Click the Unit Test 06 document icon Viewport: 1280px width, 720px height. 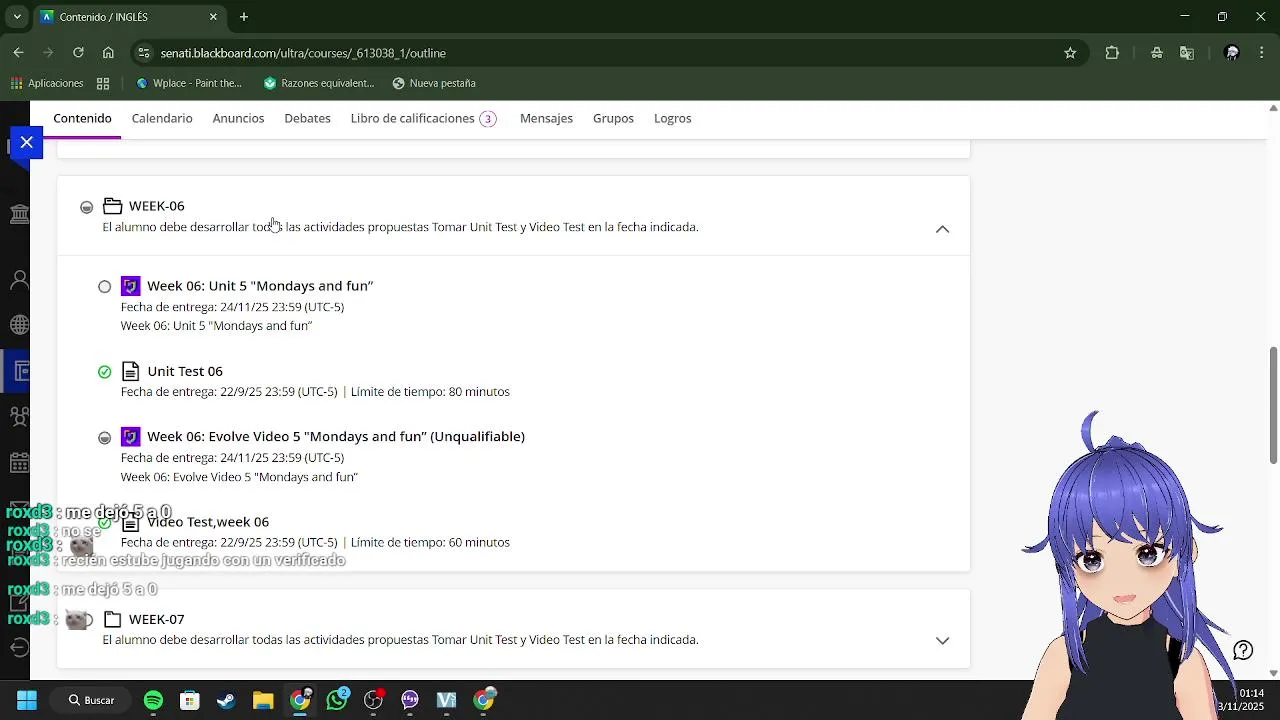(130, 371)
